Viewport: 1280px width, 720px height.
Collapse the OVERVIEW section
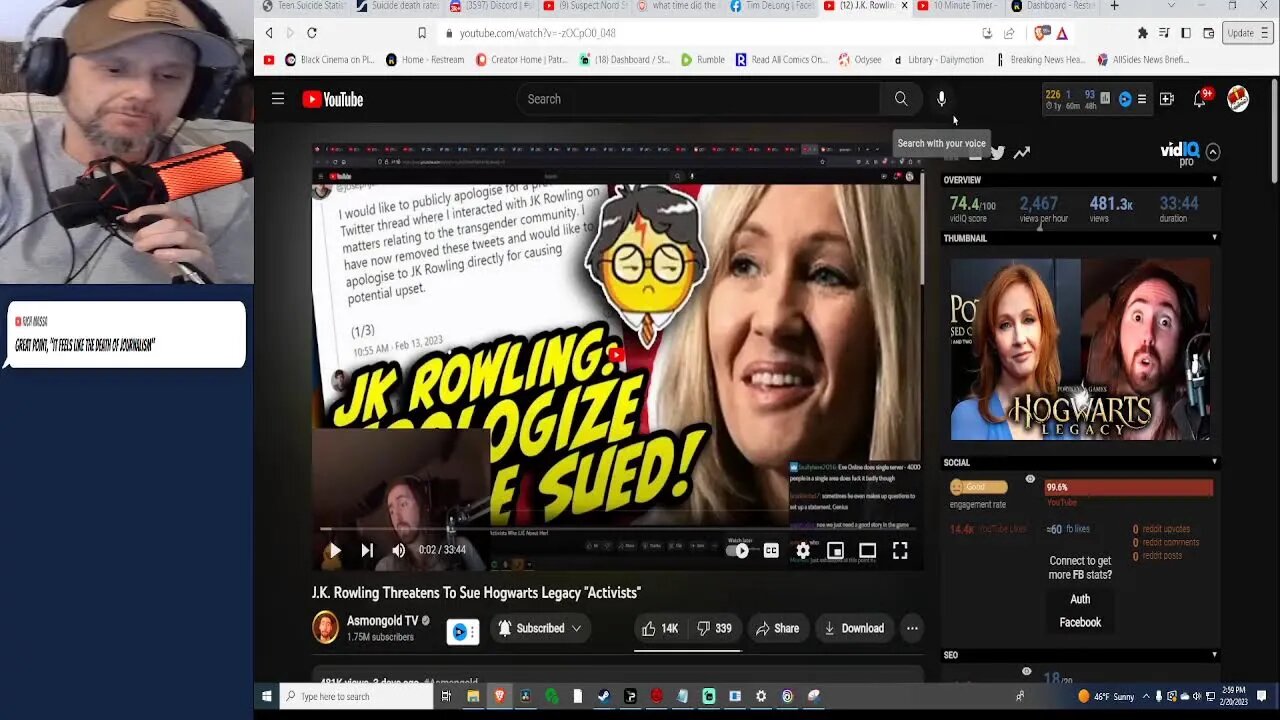[x=1215, y=180]
